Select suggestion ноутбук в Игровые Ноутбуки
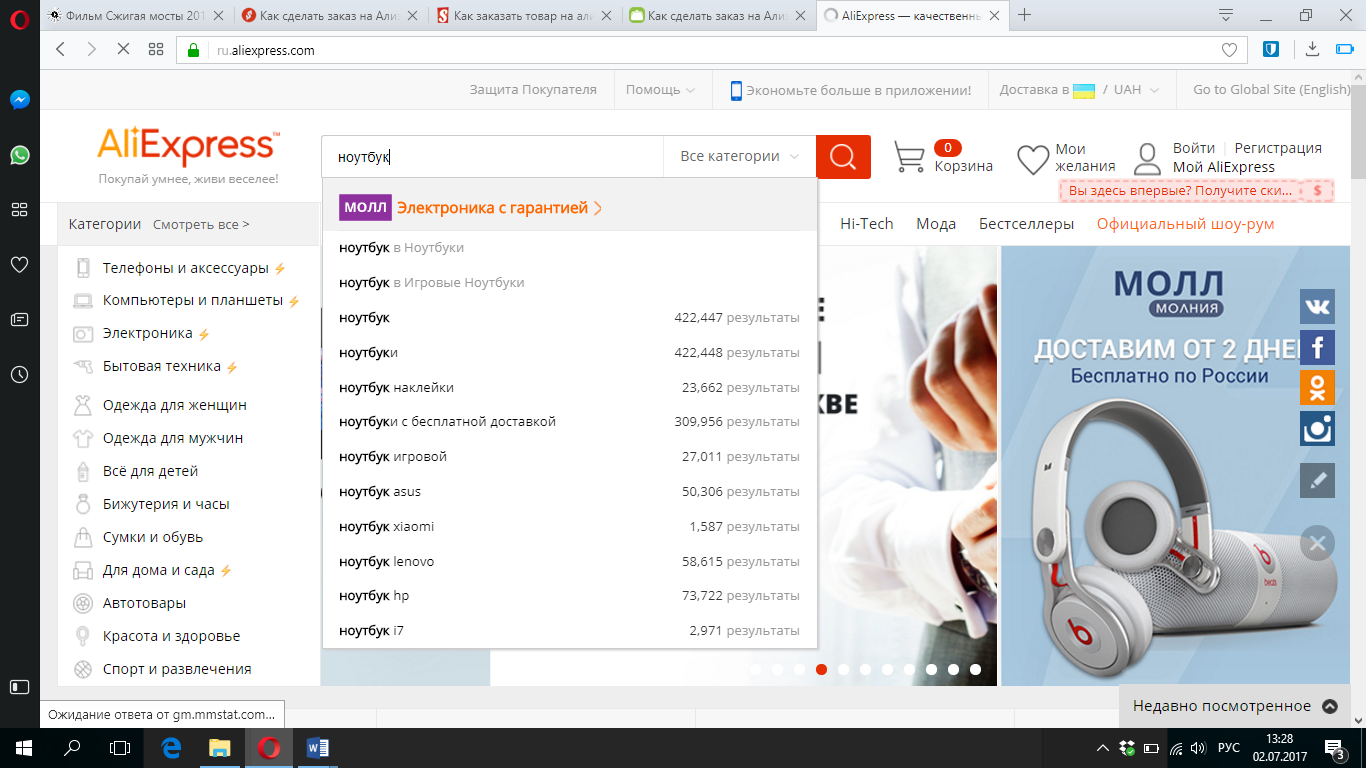This screenshot has height=768, width=1366. tap(570, 282)
